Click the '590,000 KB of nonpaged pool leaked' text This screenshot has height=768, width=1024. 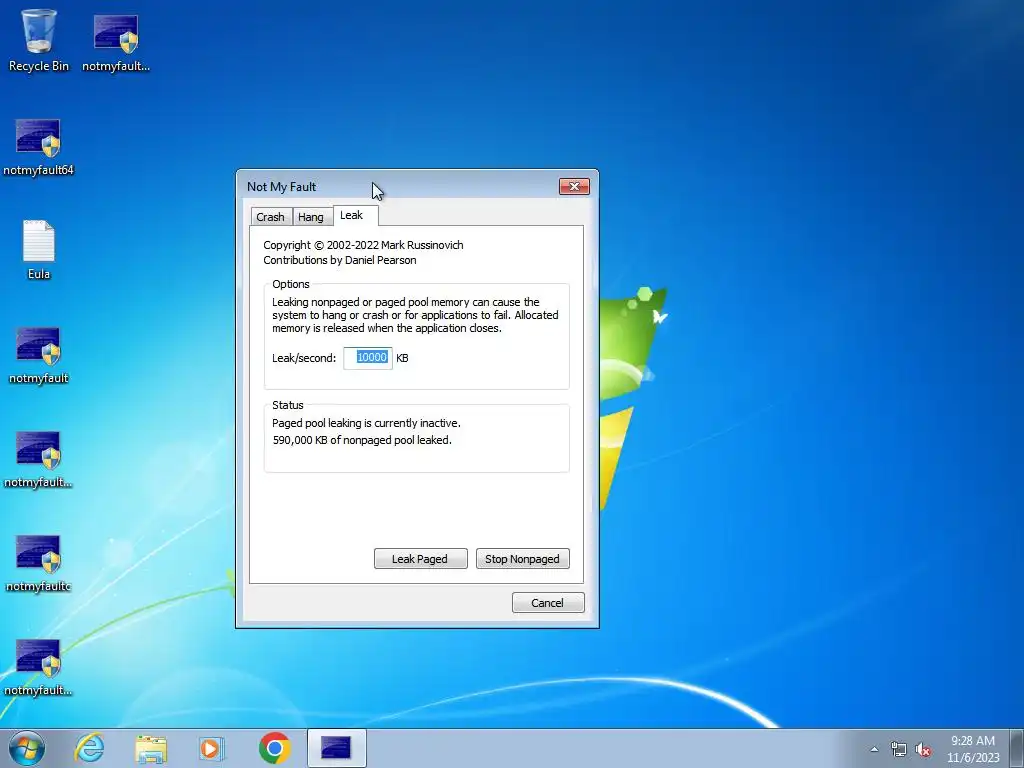362,440
